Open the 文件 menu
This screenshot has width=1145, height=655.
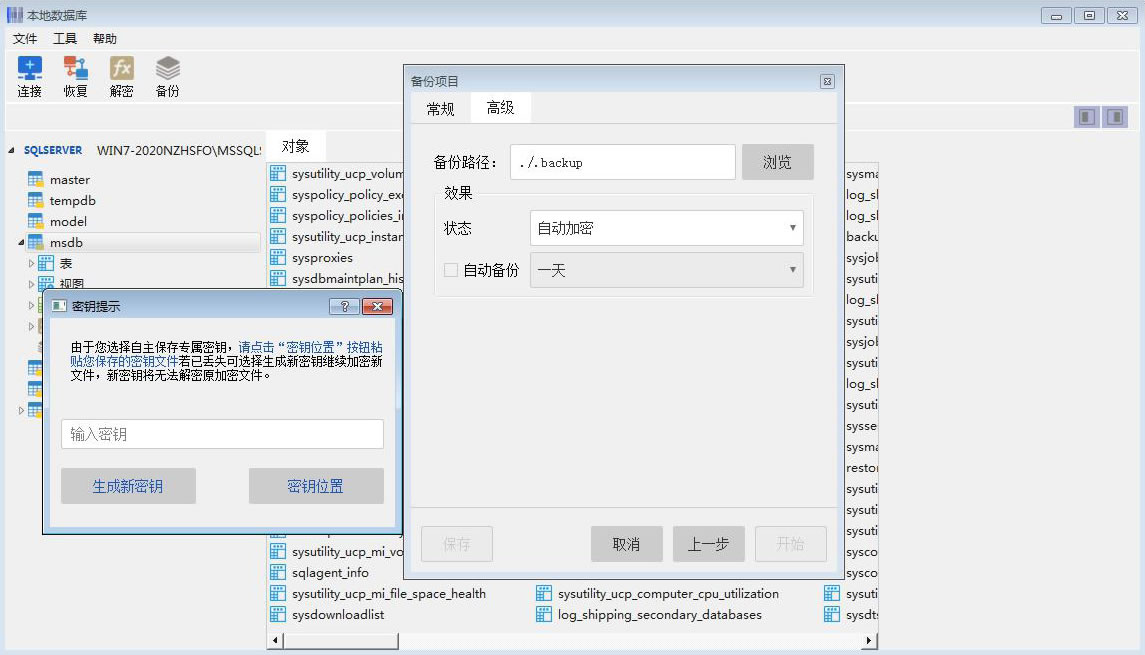(25, 39)
